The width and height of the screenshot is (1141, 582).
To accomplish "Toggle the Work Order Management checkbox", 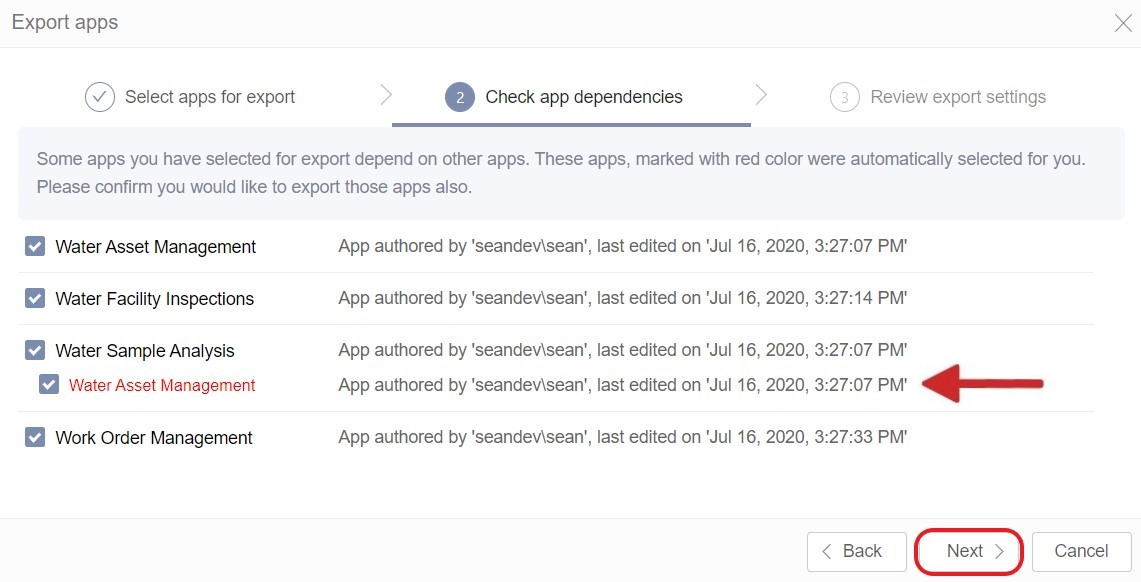I will 36,437.
